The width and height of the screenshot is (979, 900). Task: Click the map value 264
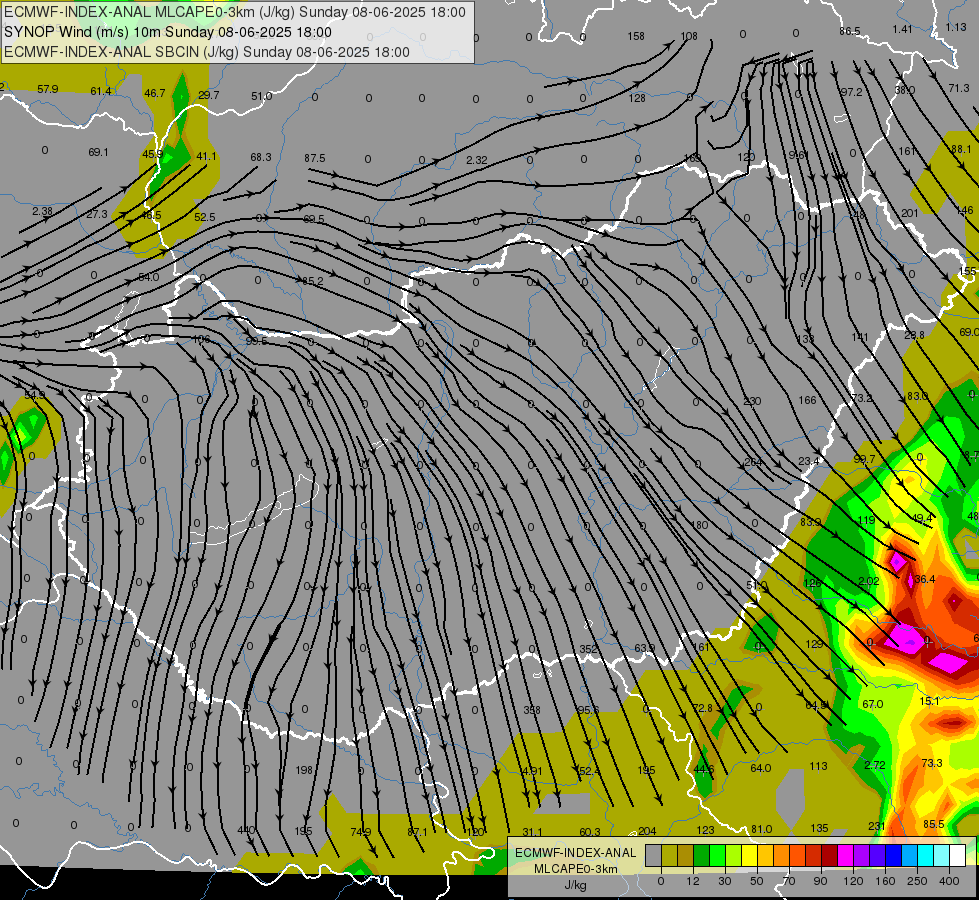[754, 462]
